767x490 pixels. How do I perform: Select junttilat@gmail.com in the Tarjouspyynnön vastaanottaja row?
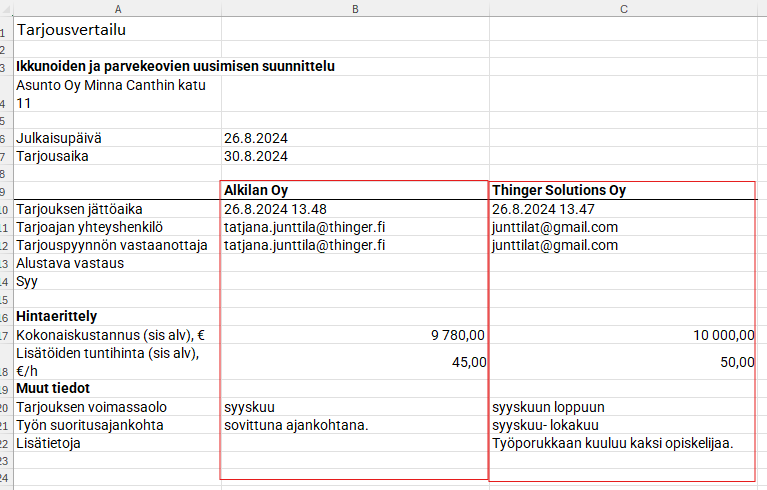coord(624,245)
